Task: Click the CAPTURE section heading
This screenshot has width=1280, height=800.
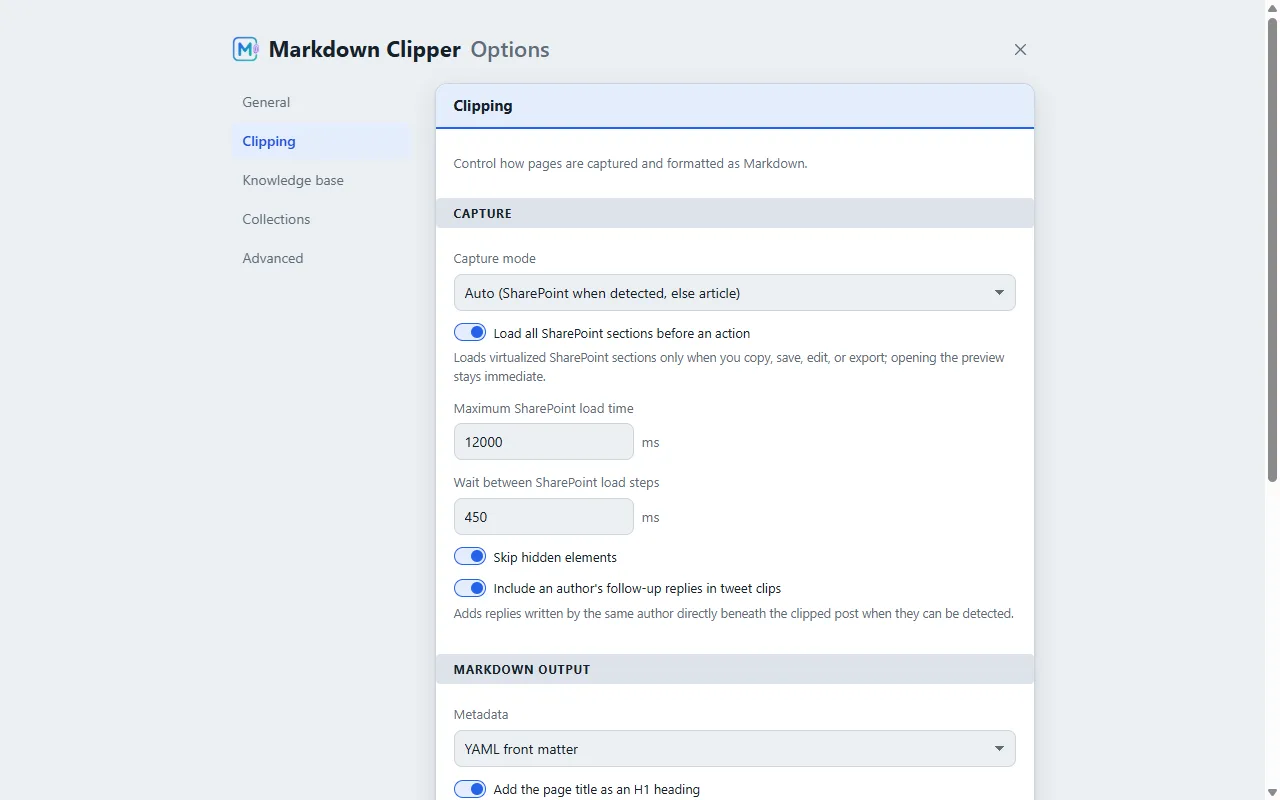Action: [482, 213]
